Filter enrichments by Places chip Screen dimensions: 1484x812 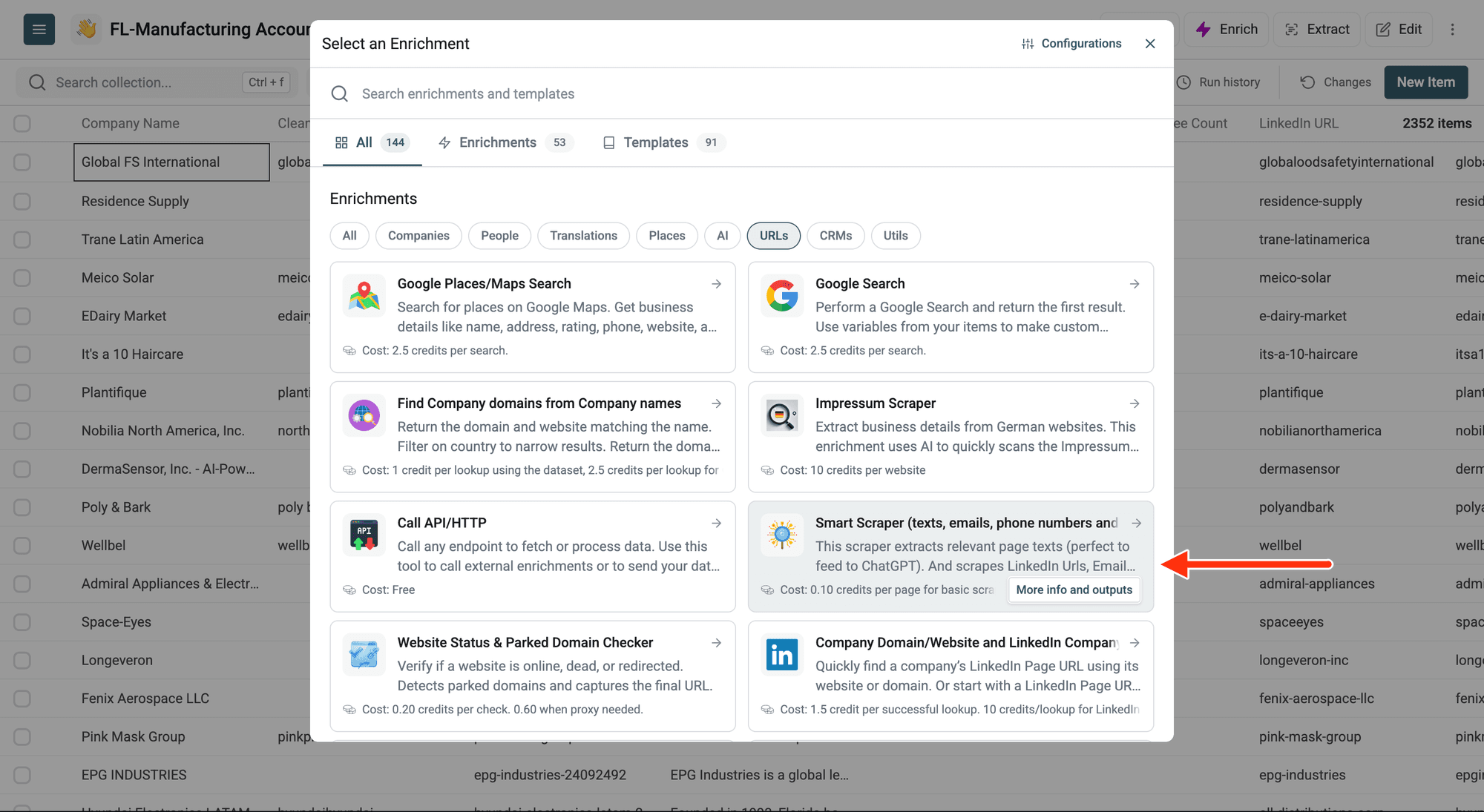point(667,236)
